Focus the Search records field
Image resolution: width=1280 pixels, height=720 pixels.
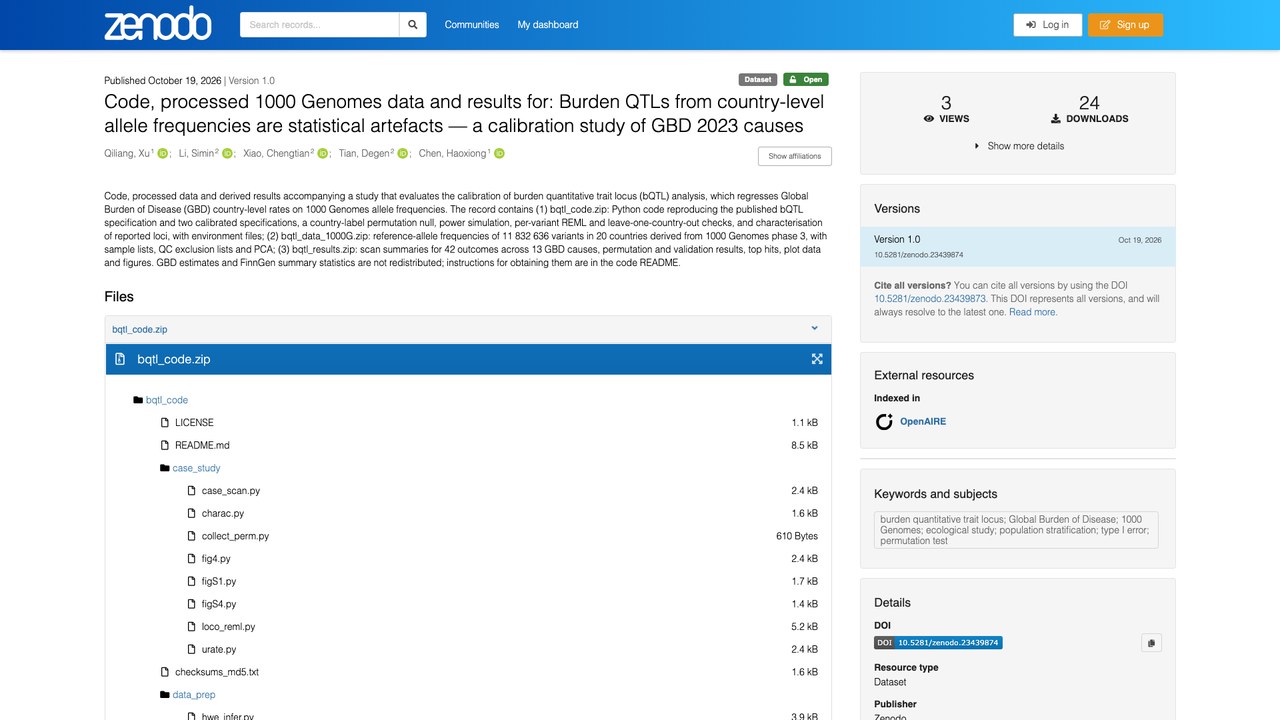pos(320,25)
